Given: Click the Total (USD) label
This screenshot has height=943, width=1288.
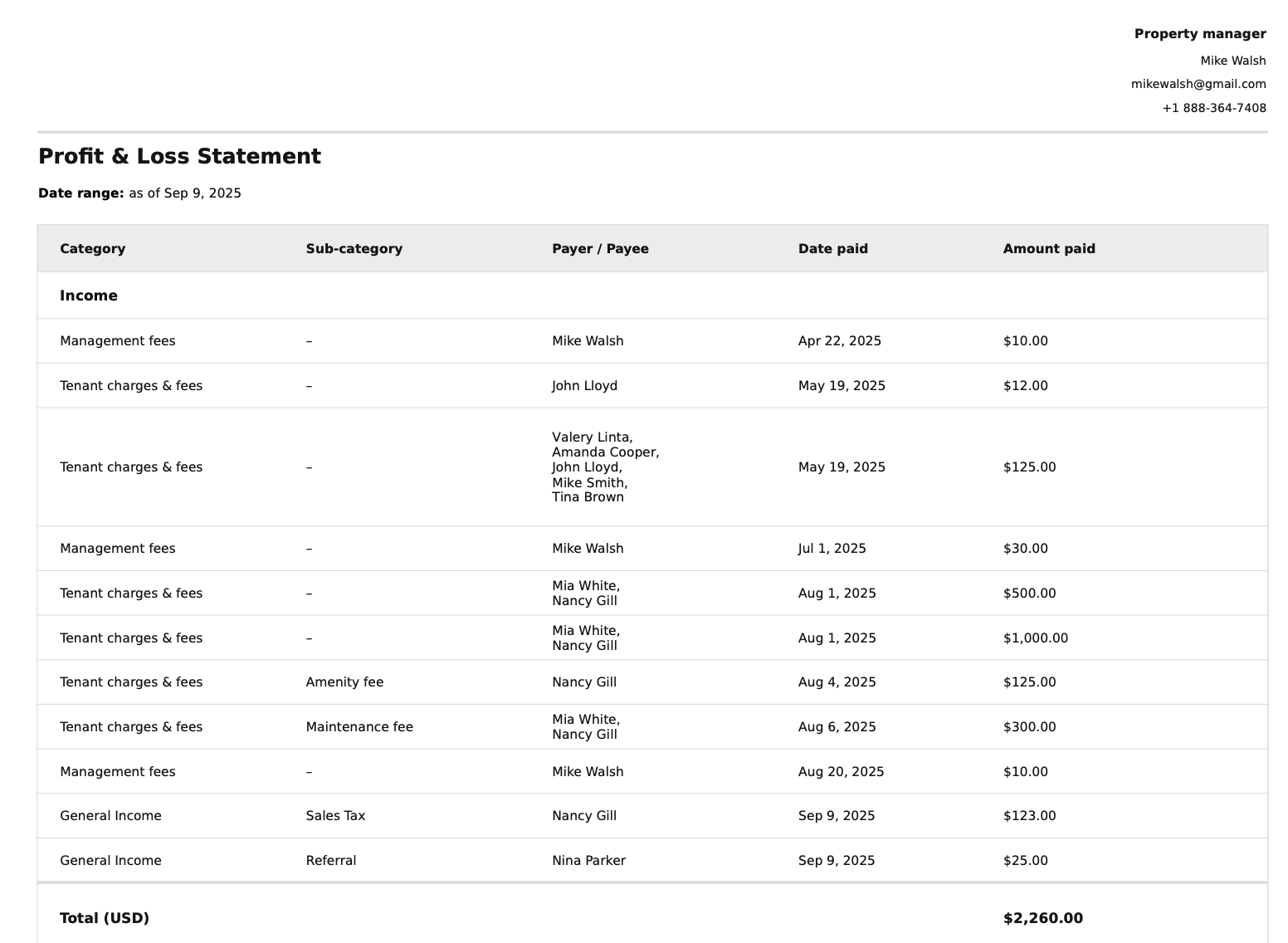Looking at the screenshot, I should (x=105, y=918).
